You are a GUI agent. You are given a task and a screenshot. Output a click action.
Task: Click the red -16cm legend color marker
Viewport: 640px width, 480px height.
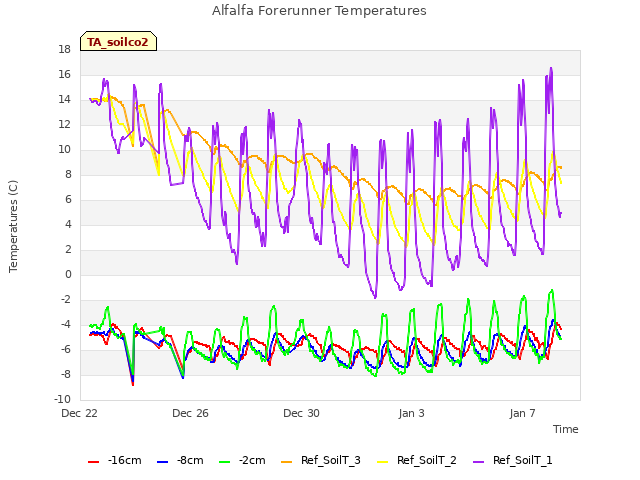[x=93, y=462]
